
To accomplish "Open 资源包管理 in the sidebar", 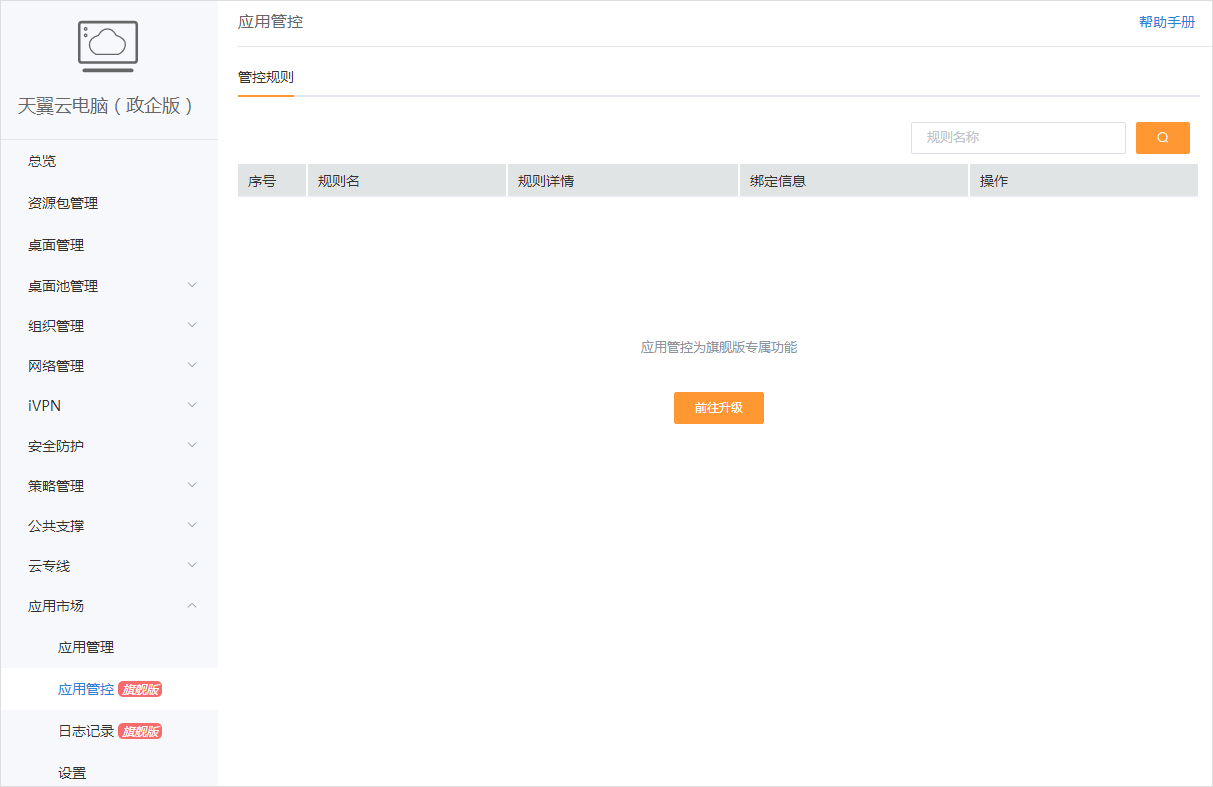I will (x=64, y=202).
